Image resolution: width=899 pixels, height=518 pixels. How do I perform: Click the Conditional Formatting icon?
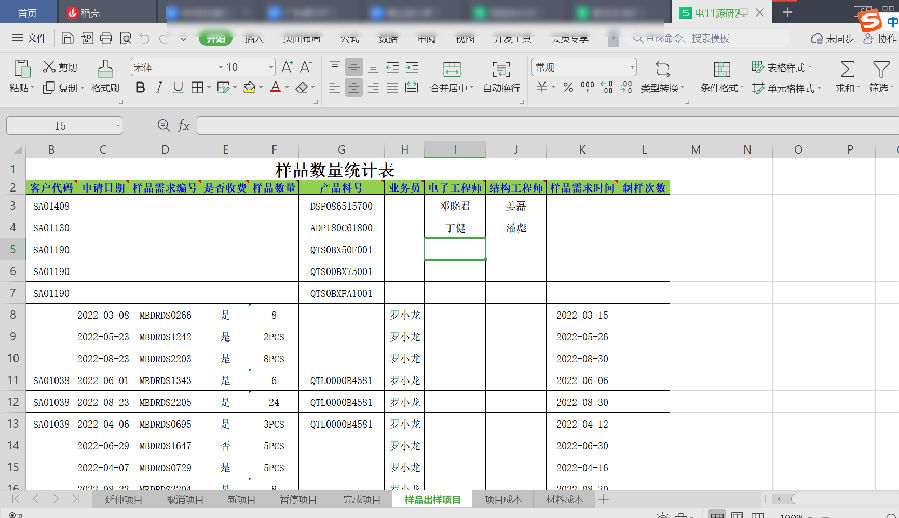pyautogui.click(x=720, y=68)
